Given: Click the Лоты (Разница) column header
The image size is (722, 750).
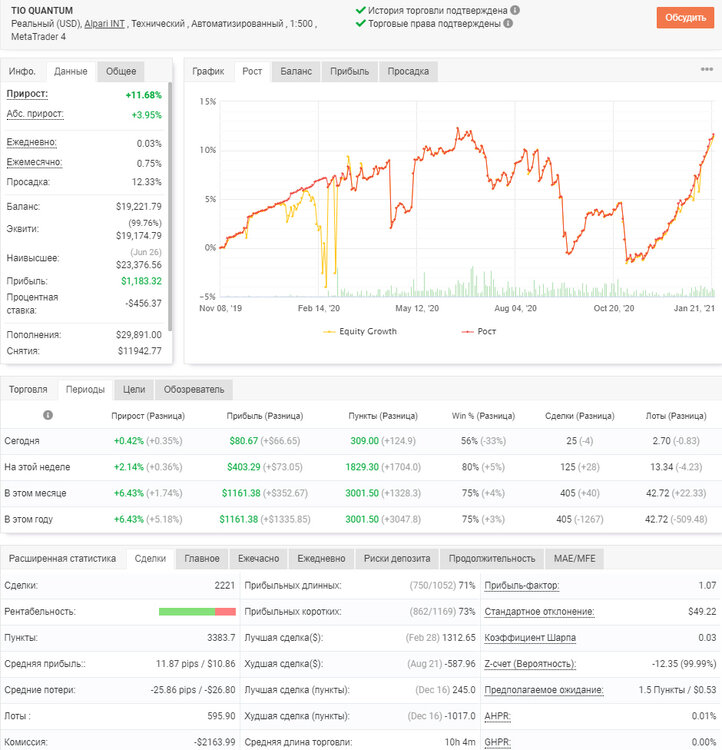Looking at the screenshot, I should (676, 416).
